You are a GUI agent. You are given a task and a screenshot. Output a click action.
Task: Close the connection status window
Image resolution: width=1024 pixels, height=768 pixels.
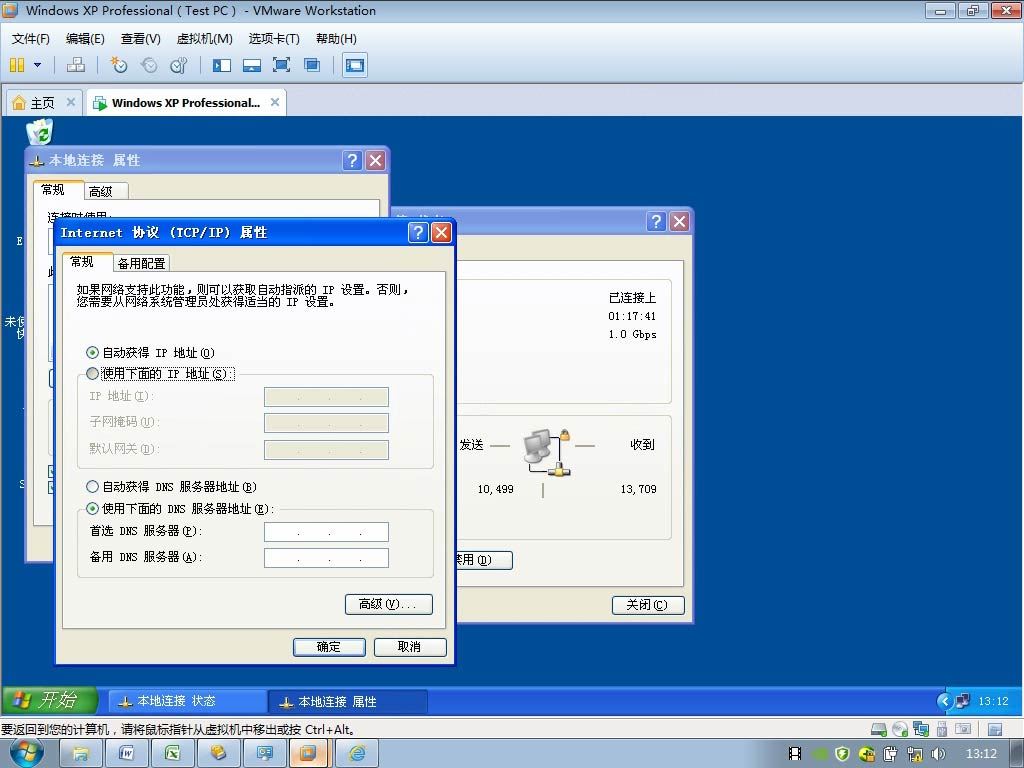680,221
